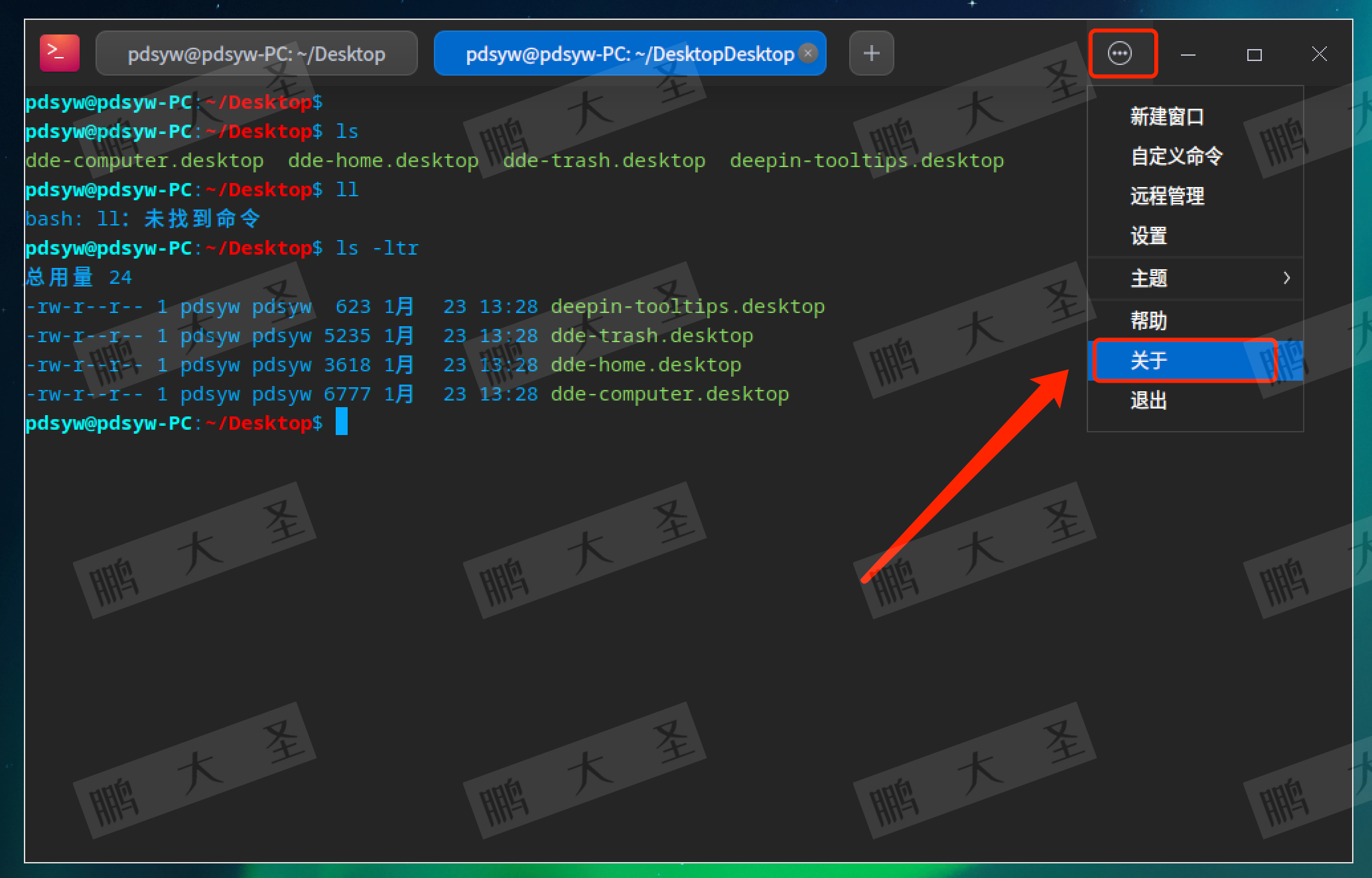Click the terminal cursor at the prompt
Screen dimensions: 1372x878
(x=342, y=422)
